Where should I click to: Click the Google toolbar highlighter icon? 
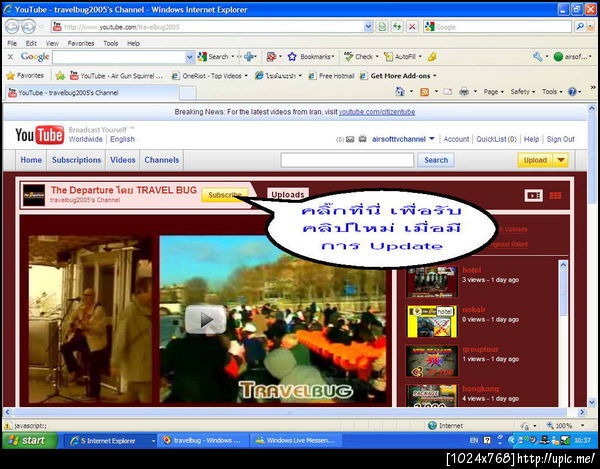click(x=432, y=57)
